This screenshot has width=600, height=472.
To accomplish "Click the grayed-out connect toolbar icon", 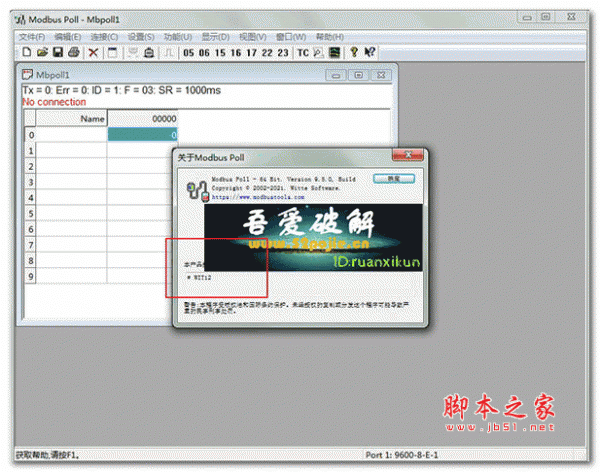I will coord(133,52).
